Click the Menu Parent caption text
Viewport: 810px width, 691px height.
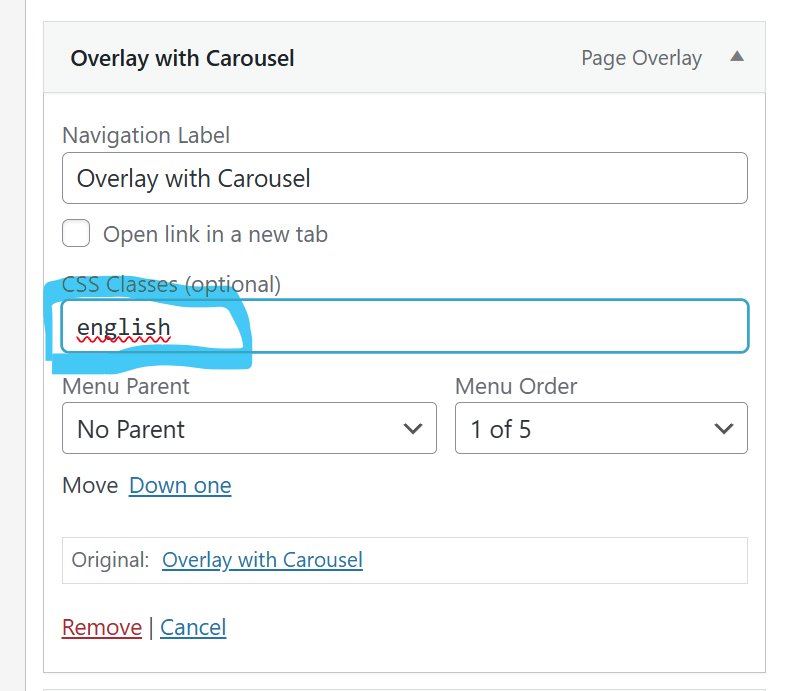(126, 386)
